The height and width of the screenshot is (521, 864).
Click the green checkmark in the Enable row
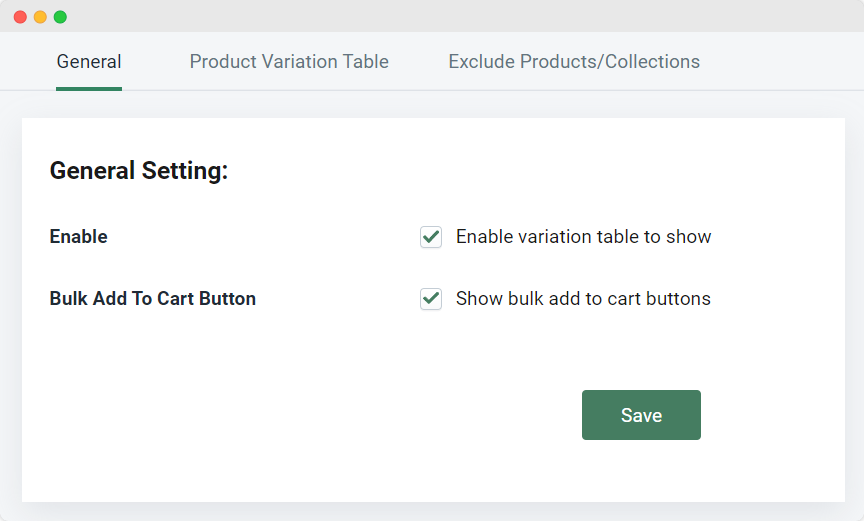(x=431, y=237)
